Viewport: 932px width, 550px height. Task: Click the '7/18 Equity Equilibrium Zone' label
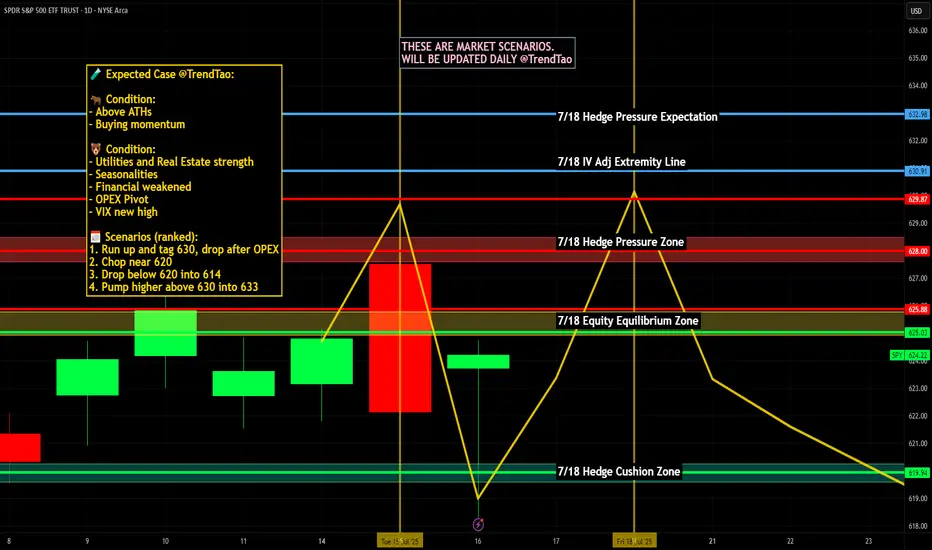[x=628, y=320]
